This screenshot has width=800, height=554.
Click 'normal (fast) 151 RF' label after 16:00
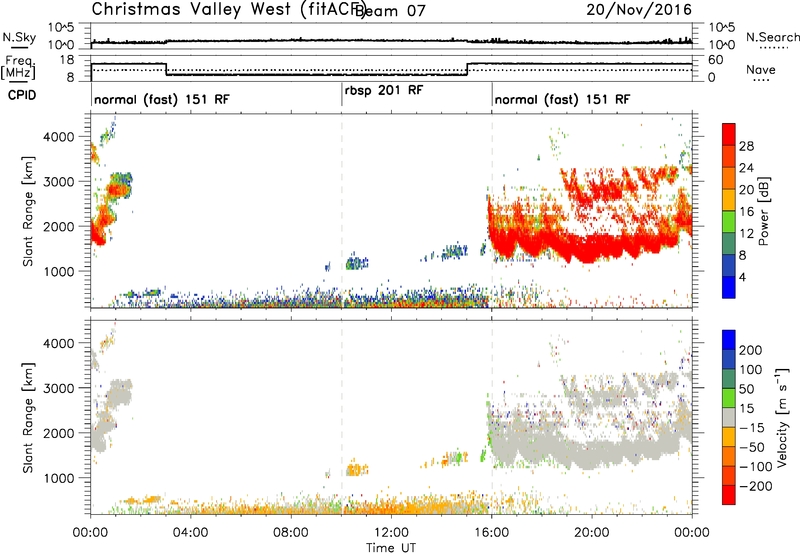pos(562,99)
